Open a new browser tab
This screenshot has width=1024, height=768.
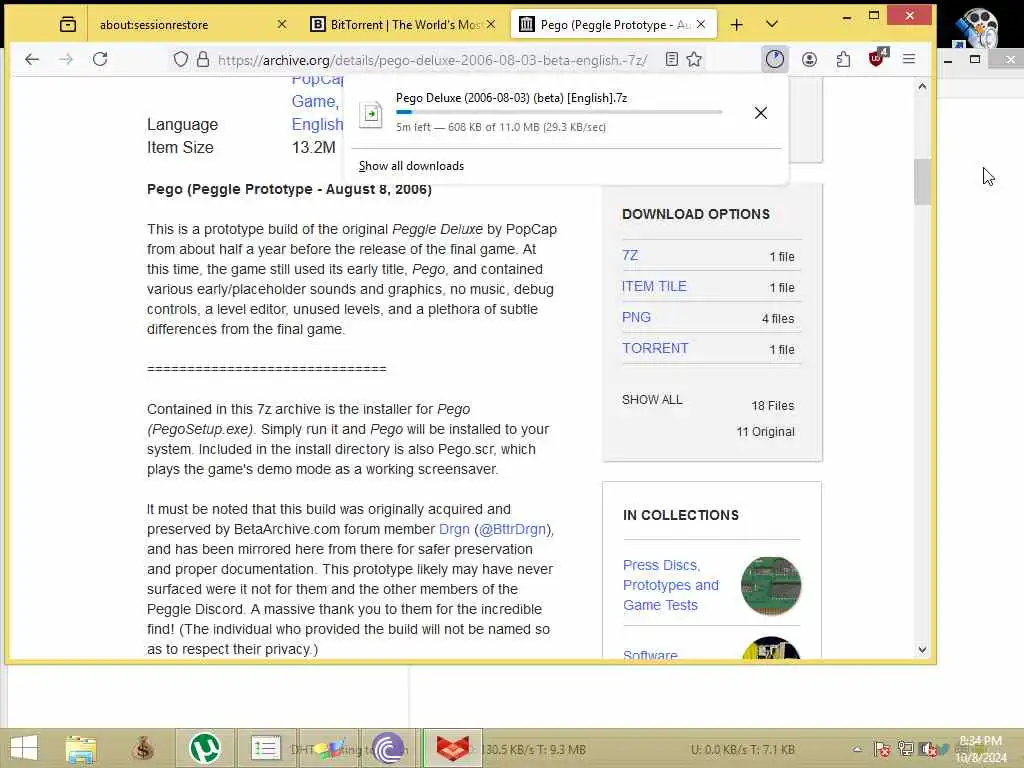[x=737, y=25]
